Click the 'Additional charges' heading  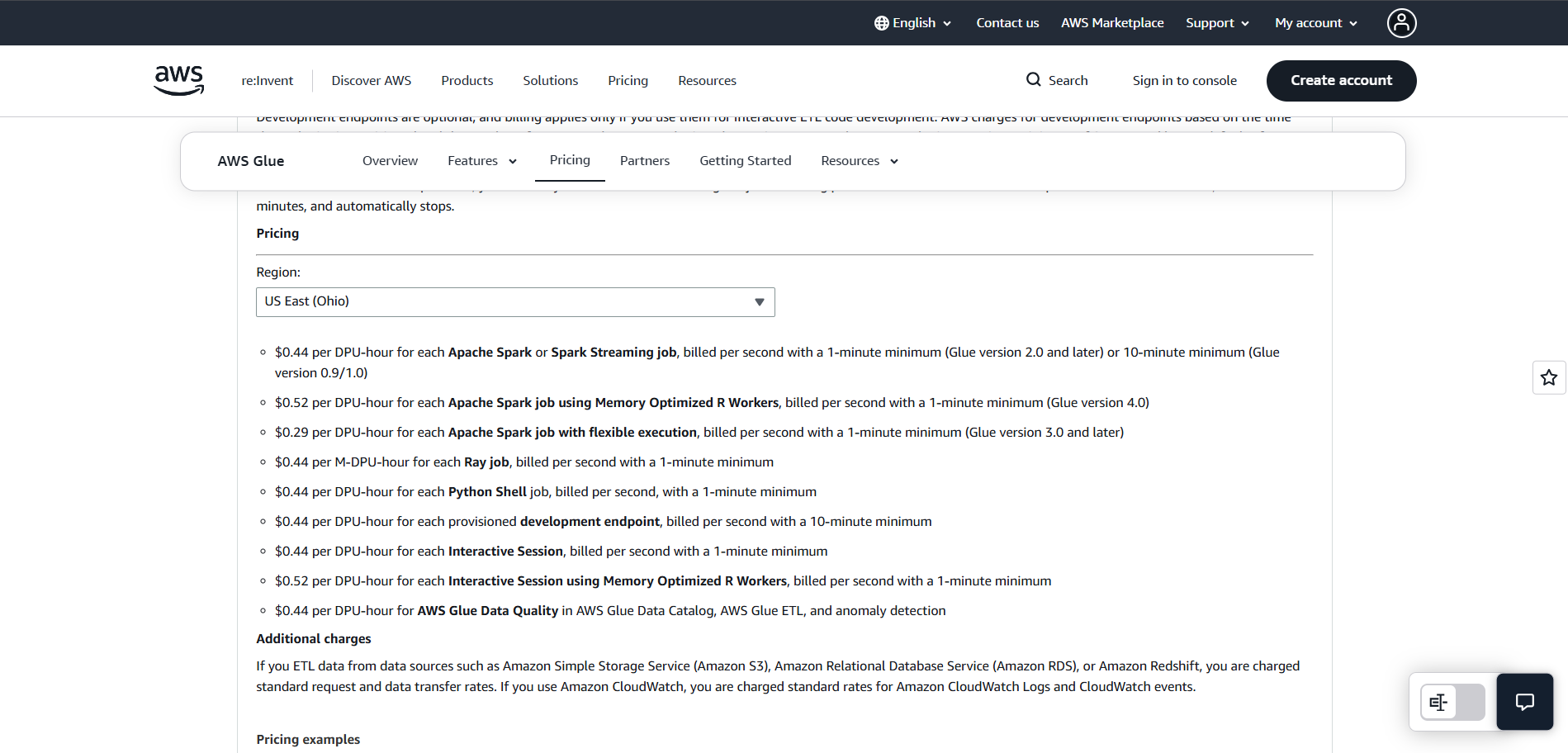point(314,639)
